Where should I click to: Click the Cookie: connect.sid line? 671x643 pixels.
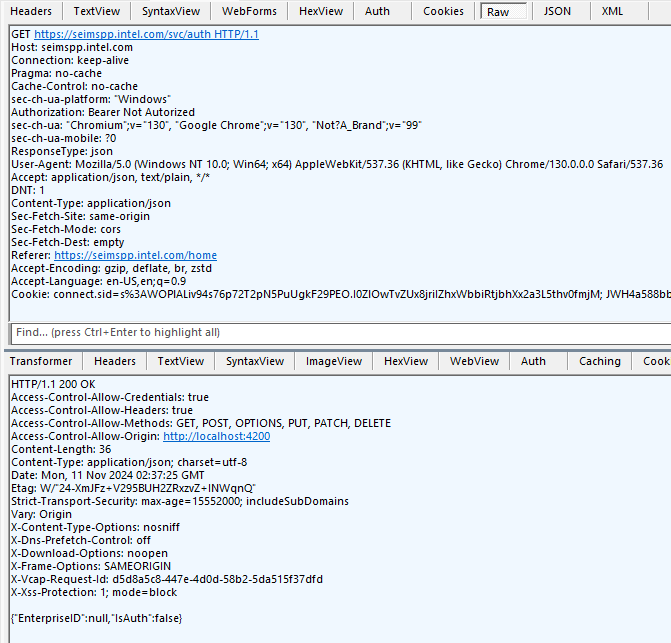click(x=341, y=295)
